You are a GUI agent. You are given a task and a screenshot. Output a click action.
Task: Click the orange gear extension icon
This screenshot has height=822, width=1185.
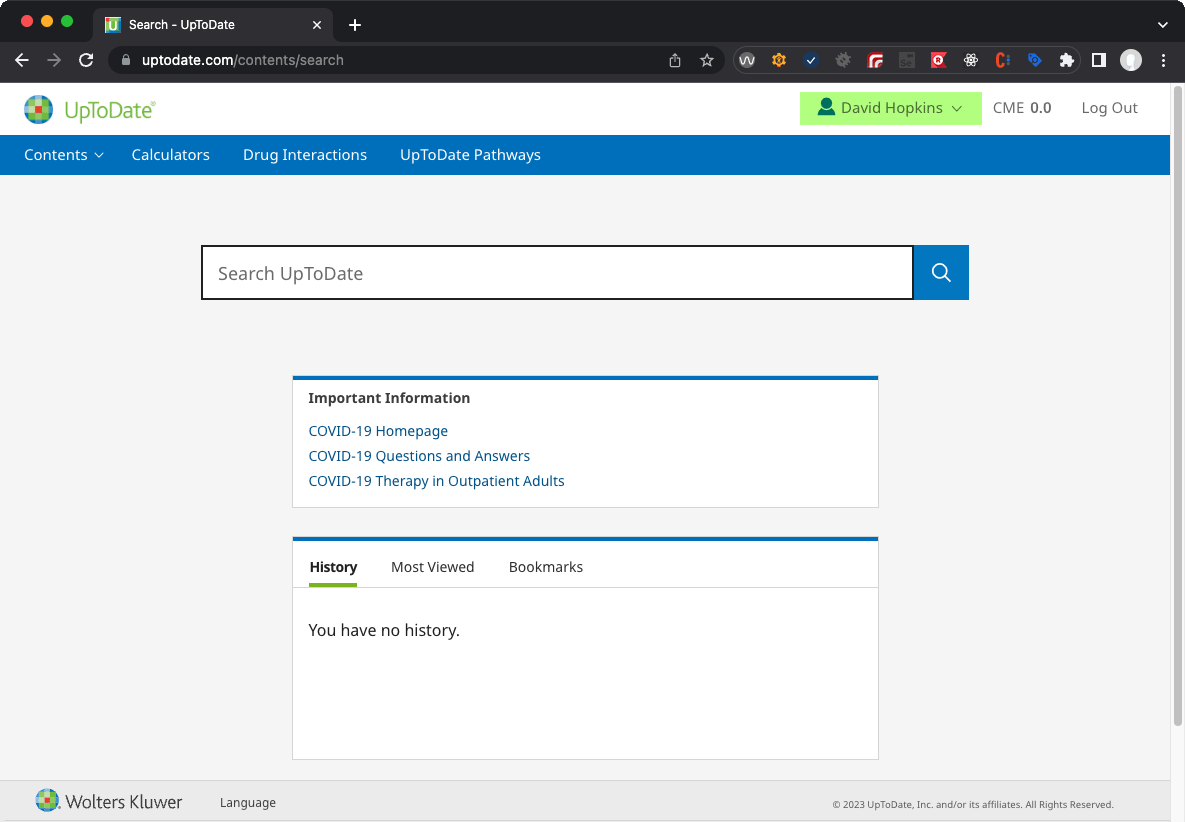click(x=779, y=60)
